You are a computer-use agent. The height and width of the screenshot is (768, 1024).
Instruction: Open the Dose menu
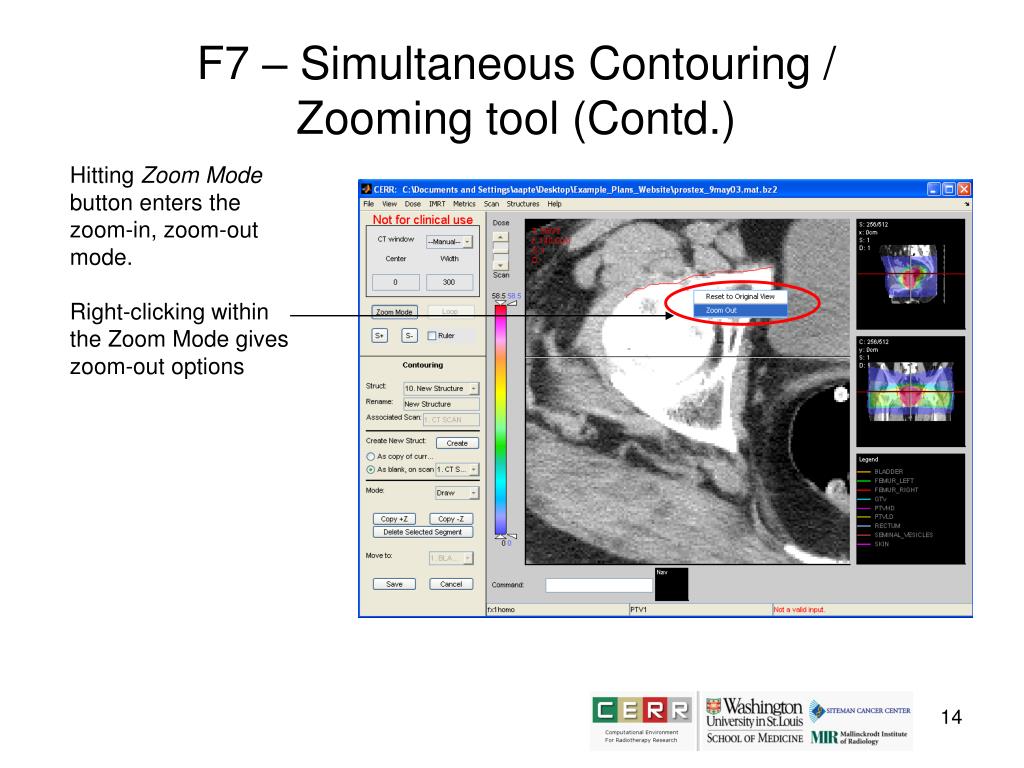pos(413,204)
